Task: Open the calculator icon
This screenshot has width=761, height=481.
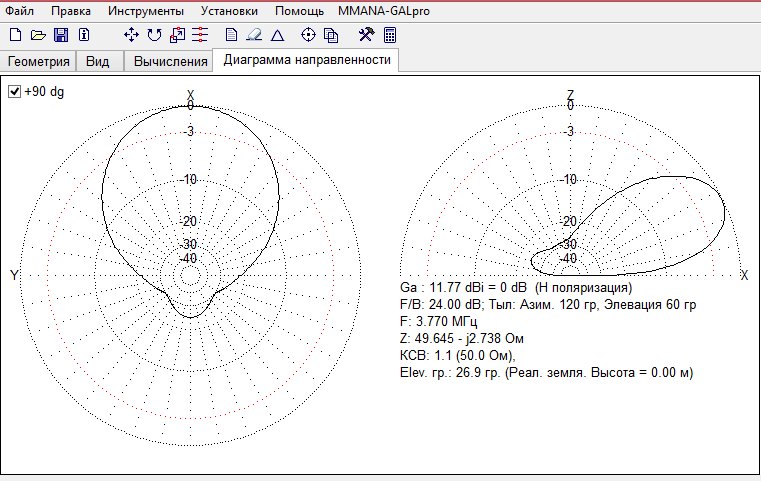Action: [x=389, y=35]
